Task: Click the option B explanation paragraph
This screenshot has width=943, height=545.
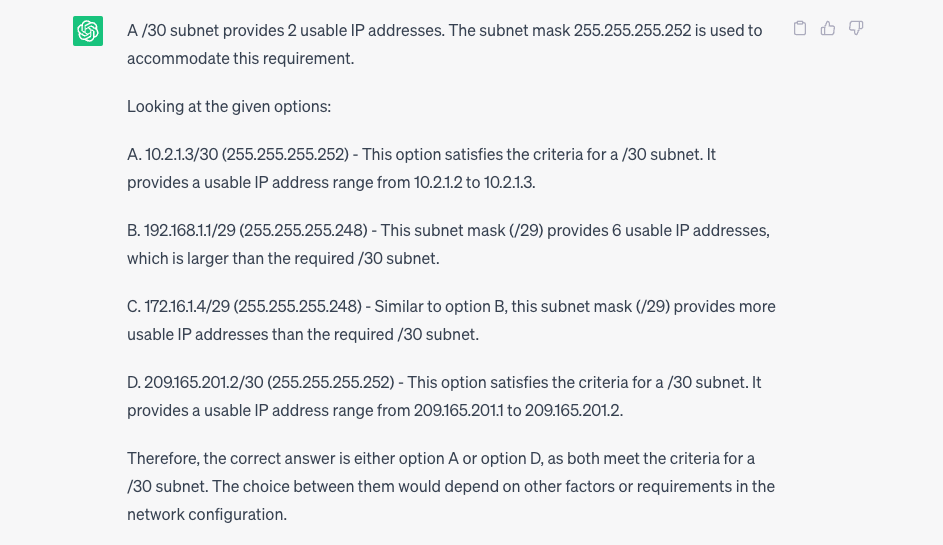Action: [x=448, y=244]
